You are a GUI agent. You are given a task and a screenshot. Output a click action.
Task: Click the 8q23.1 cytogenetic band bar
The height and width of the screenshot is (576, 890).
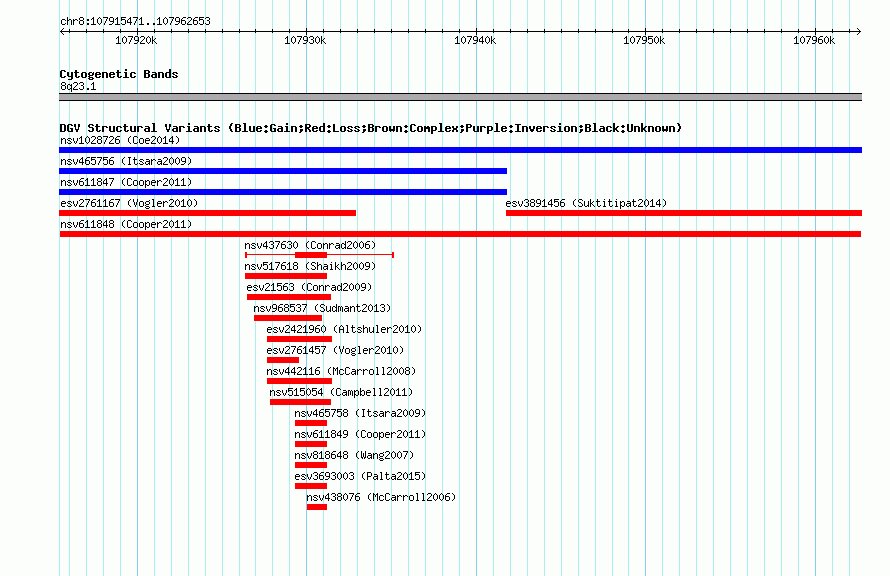point(460,97)
